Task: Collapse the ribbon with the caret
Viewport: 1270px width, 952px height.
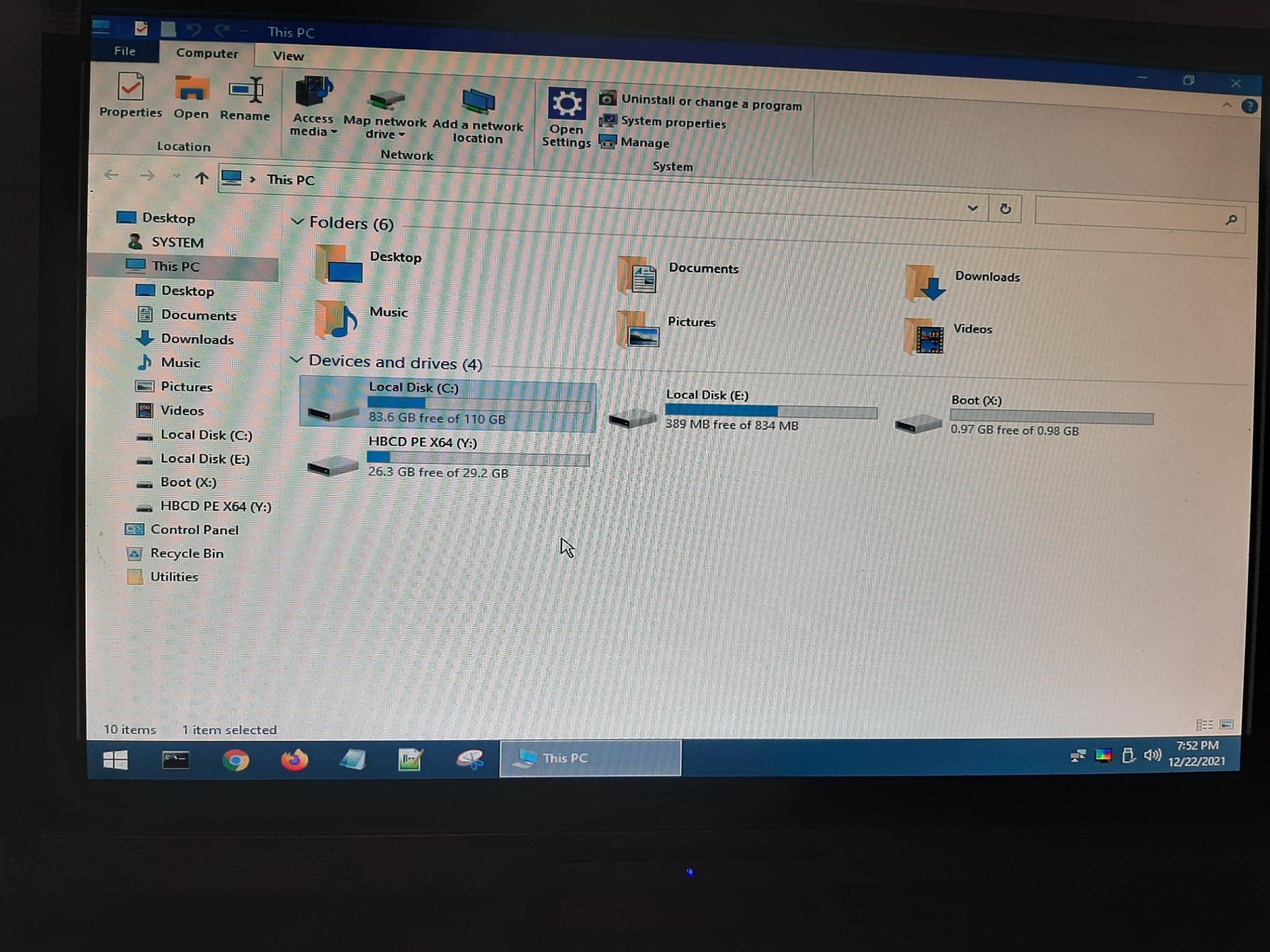Action: pyautogui.click(x=1227, y=105)
